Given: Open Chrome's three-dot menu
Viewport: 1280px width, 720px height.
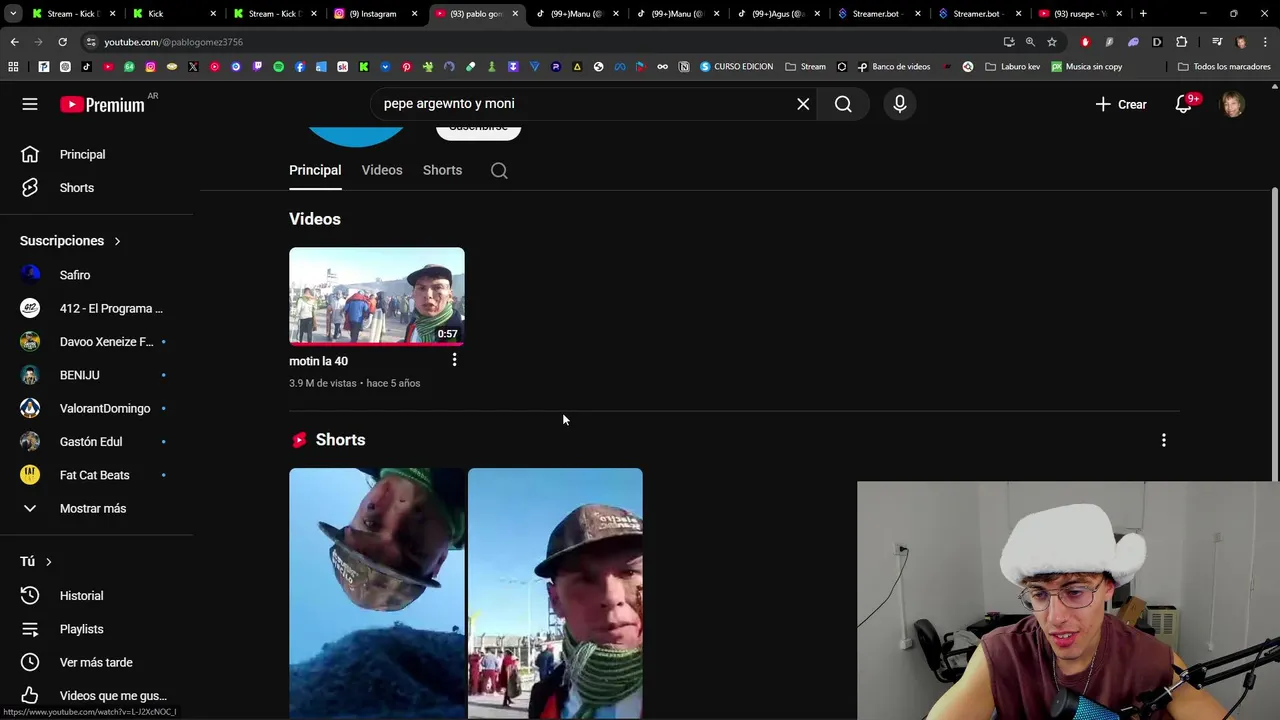Looking at the screenshot, I should pyautogui.click(x=1265, y=42).
